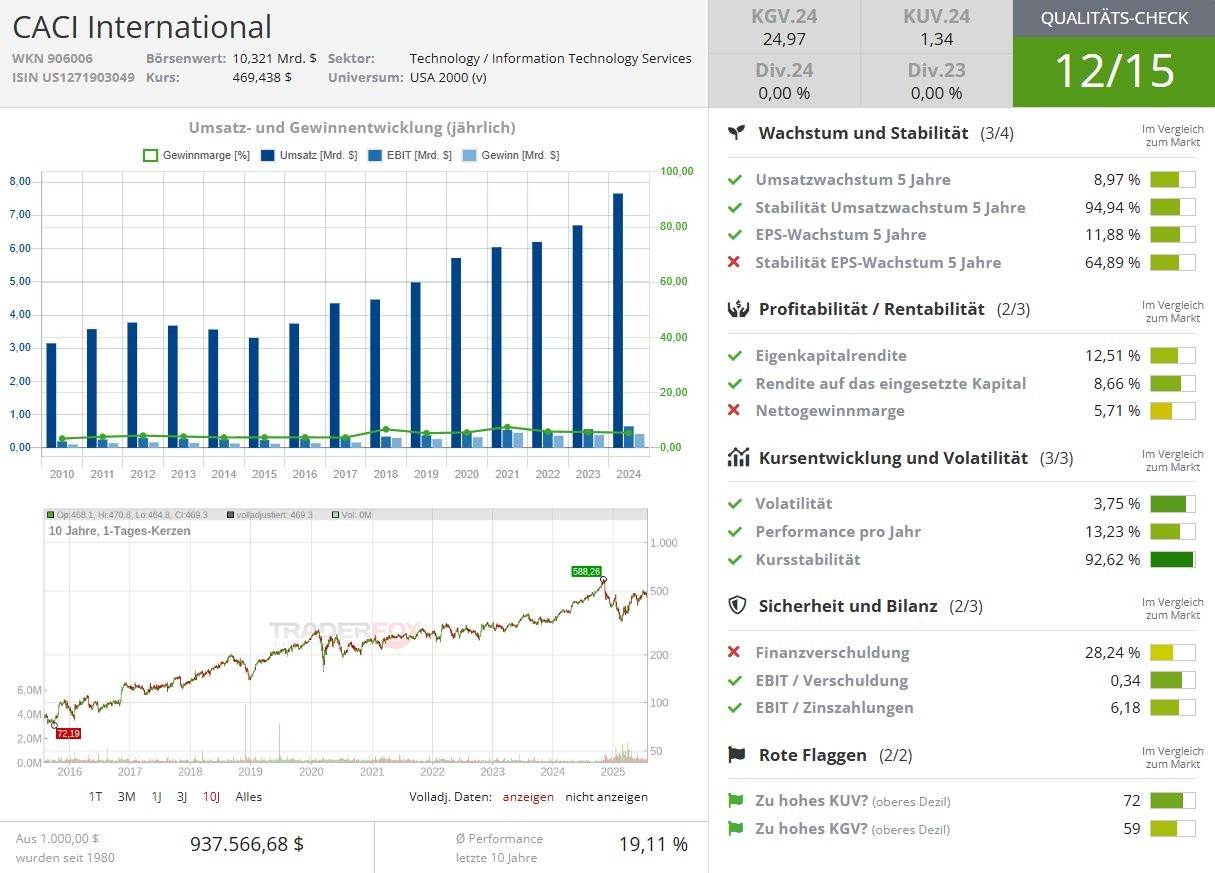
Task: Click the CACI International company title
Action: (142, 27)
